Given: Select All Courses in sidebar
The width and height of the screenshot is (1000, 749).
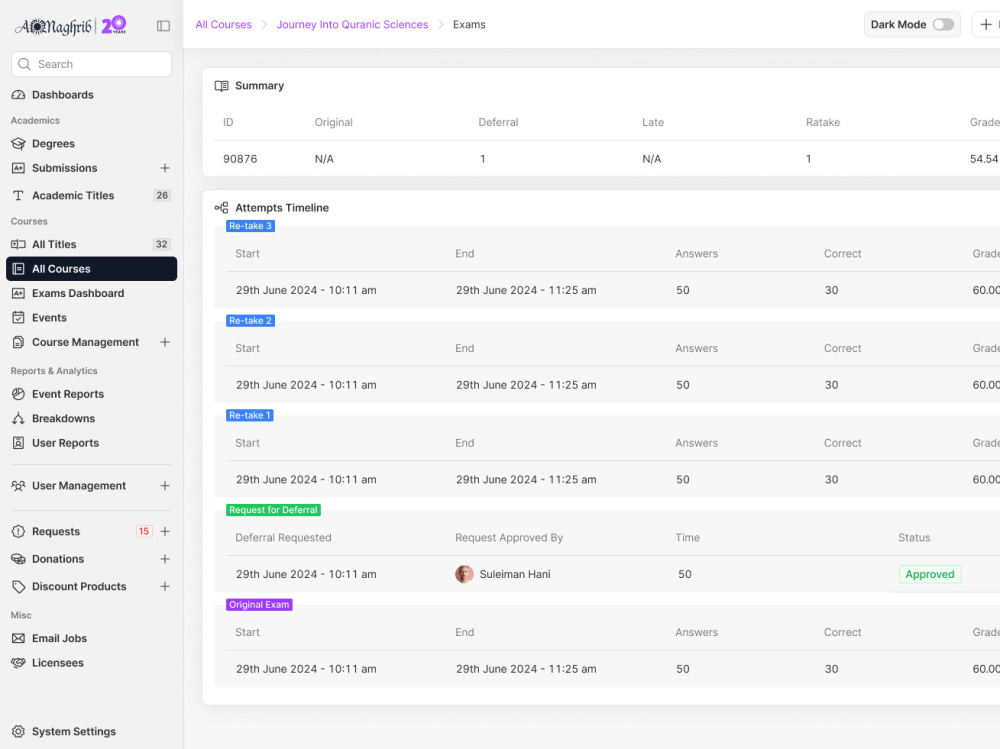Looking at the screenshot, I should coord(91,269).
